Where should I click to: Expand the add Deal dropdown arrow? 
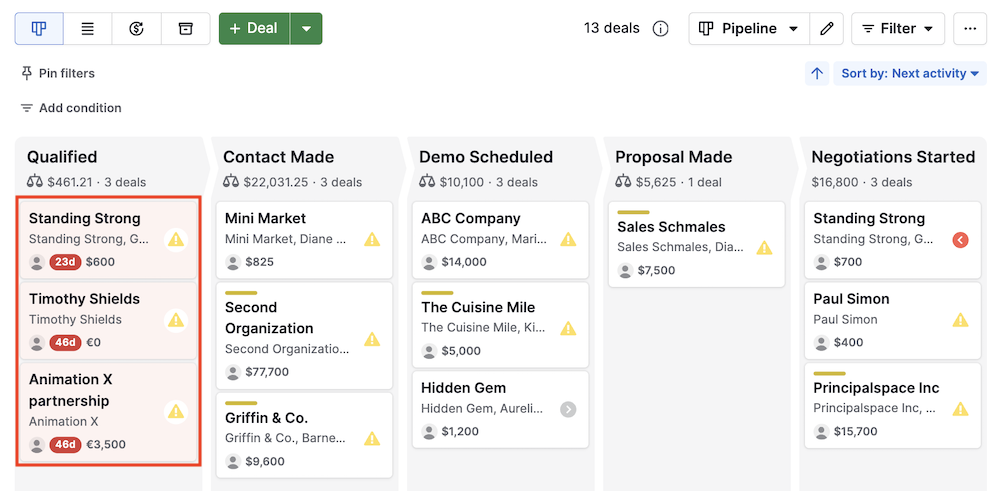[x=306, y=29]
